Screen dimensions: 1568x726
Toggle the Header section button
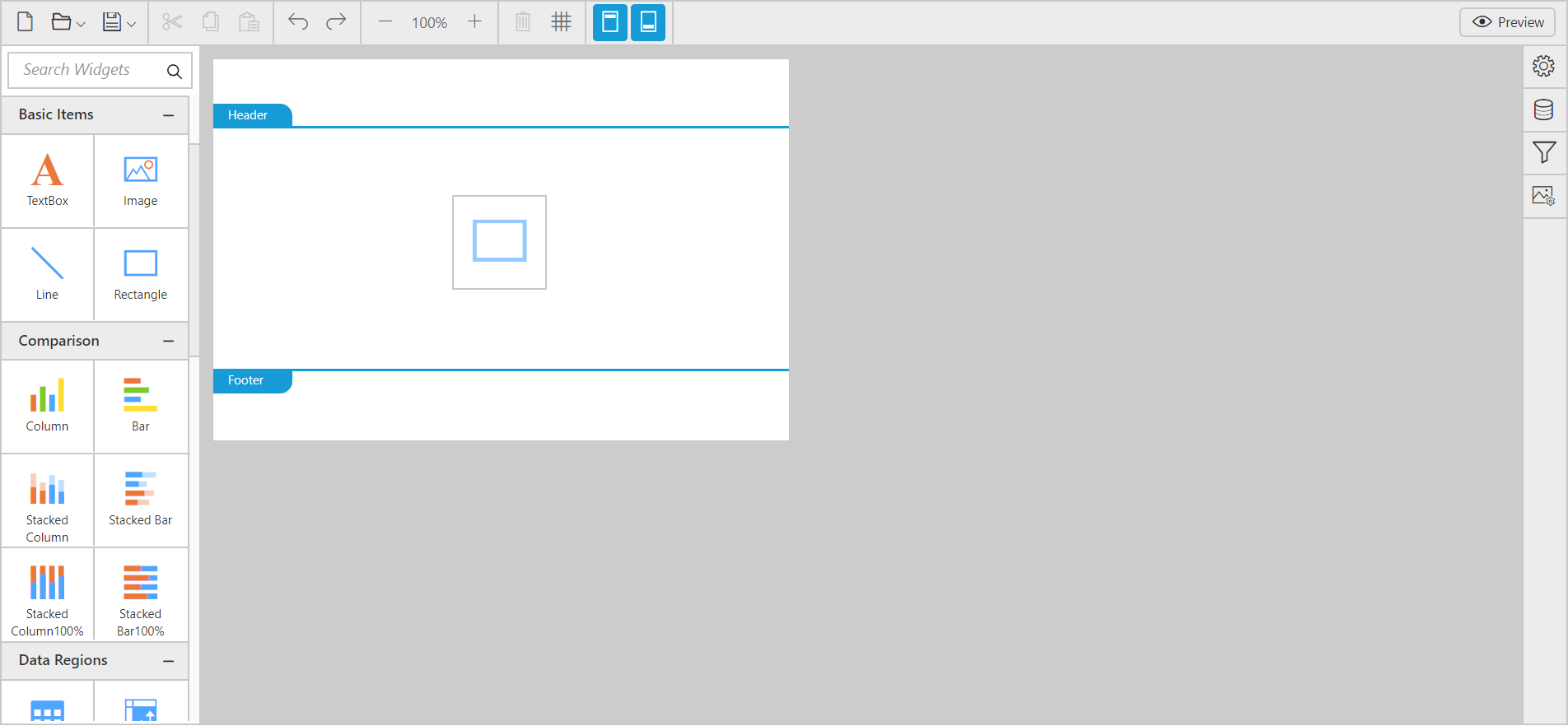pos(610,22)
